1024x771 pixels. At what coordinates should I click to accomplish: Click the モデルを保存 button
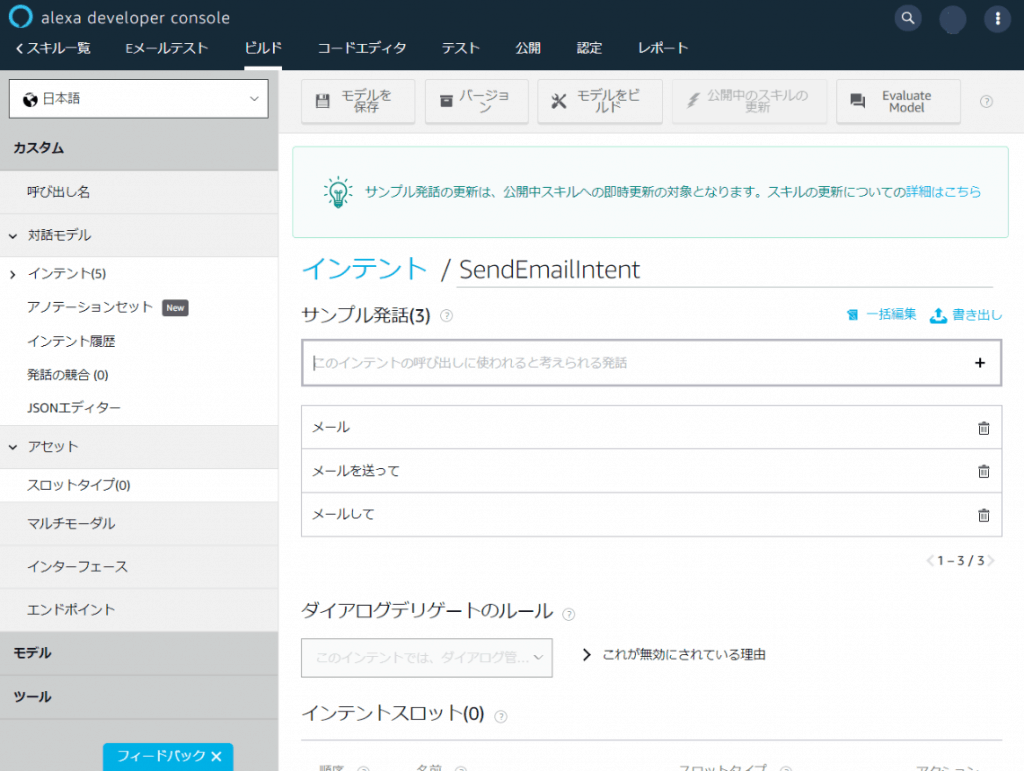pyautogui.click(x=358, y=101)
